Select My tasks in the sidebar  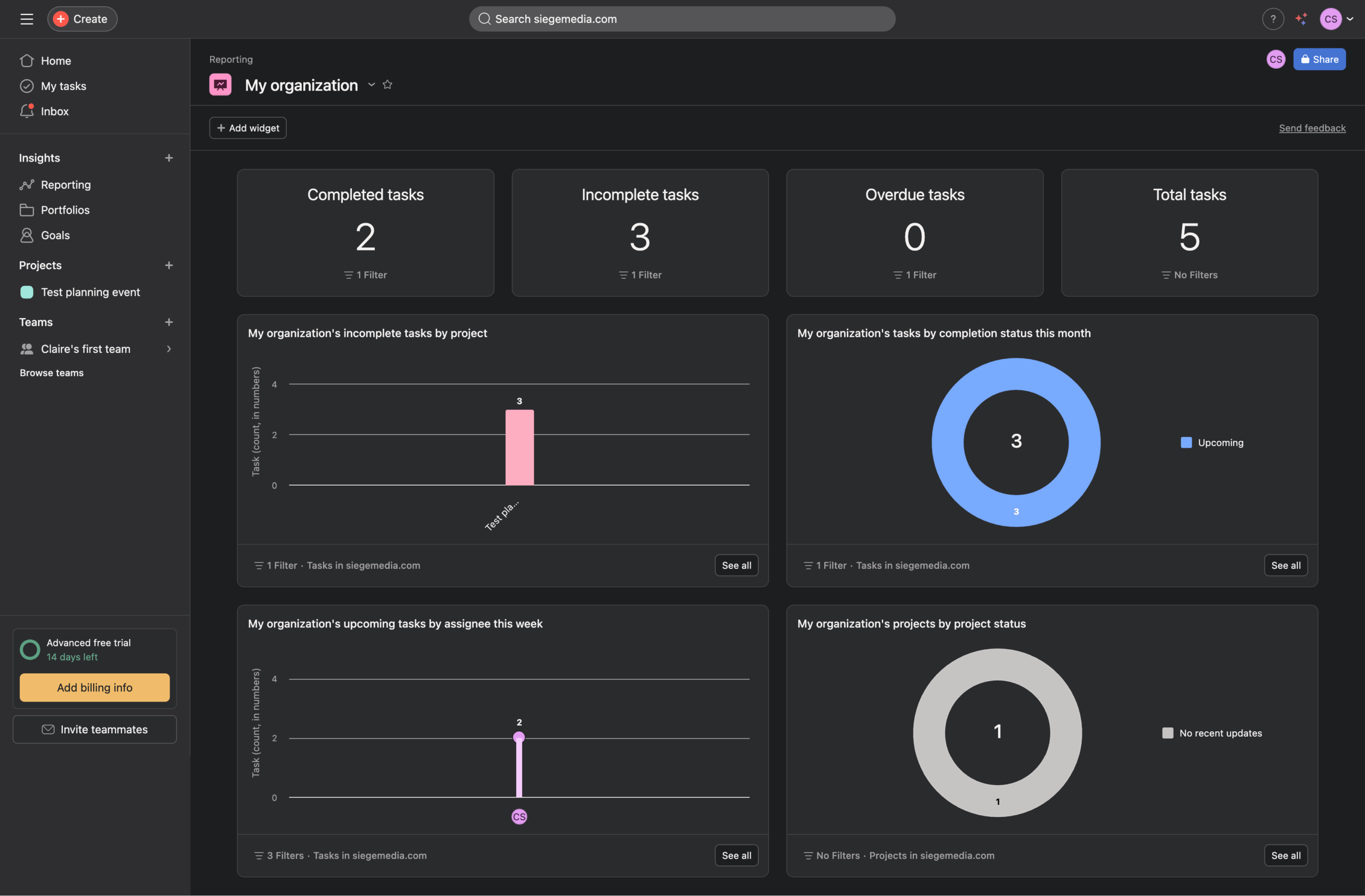[63, 86]
